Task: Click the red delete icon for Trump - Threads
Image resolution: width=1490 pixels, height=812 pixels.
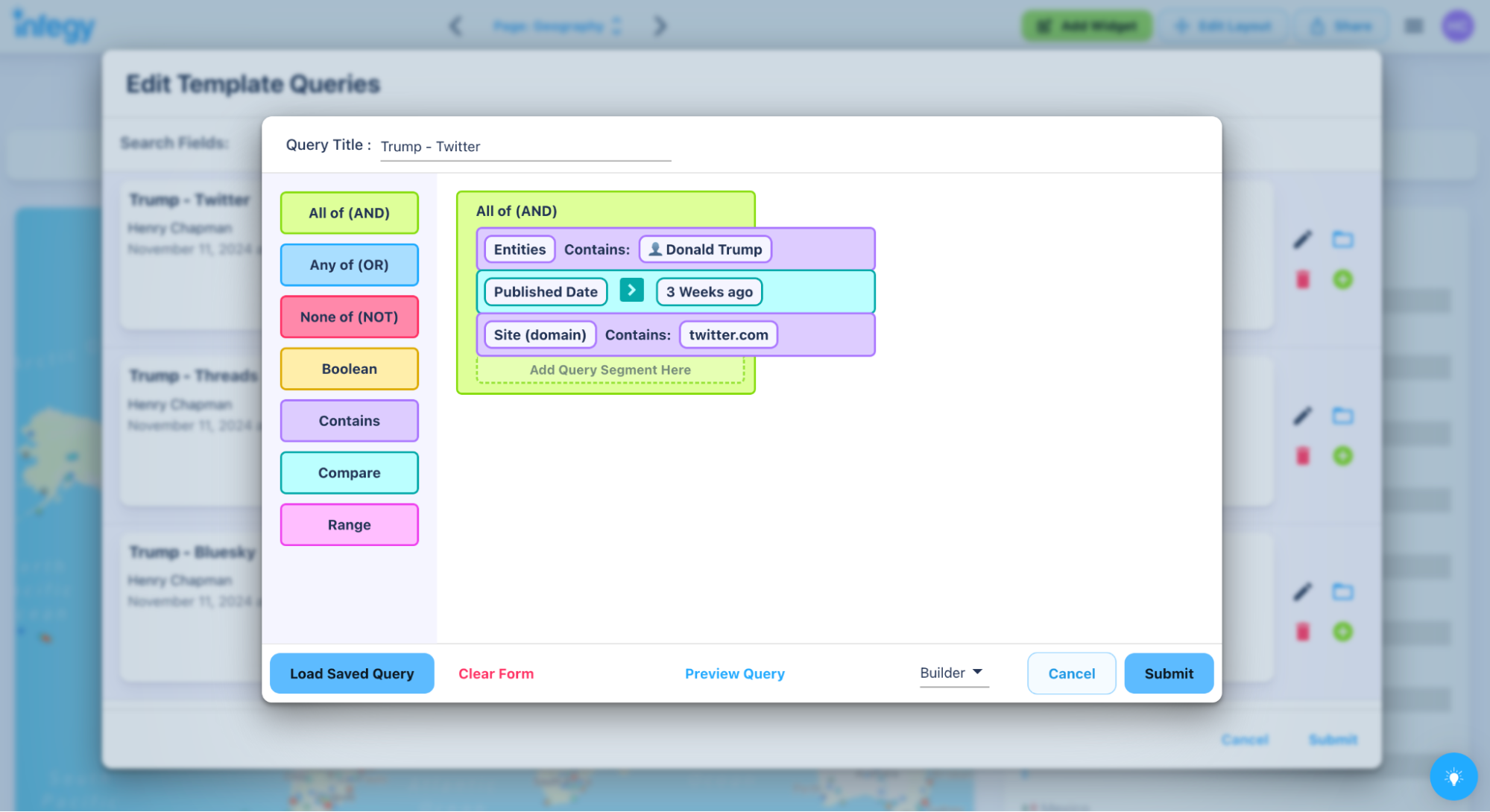Action: 1302,456
